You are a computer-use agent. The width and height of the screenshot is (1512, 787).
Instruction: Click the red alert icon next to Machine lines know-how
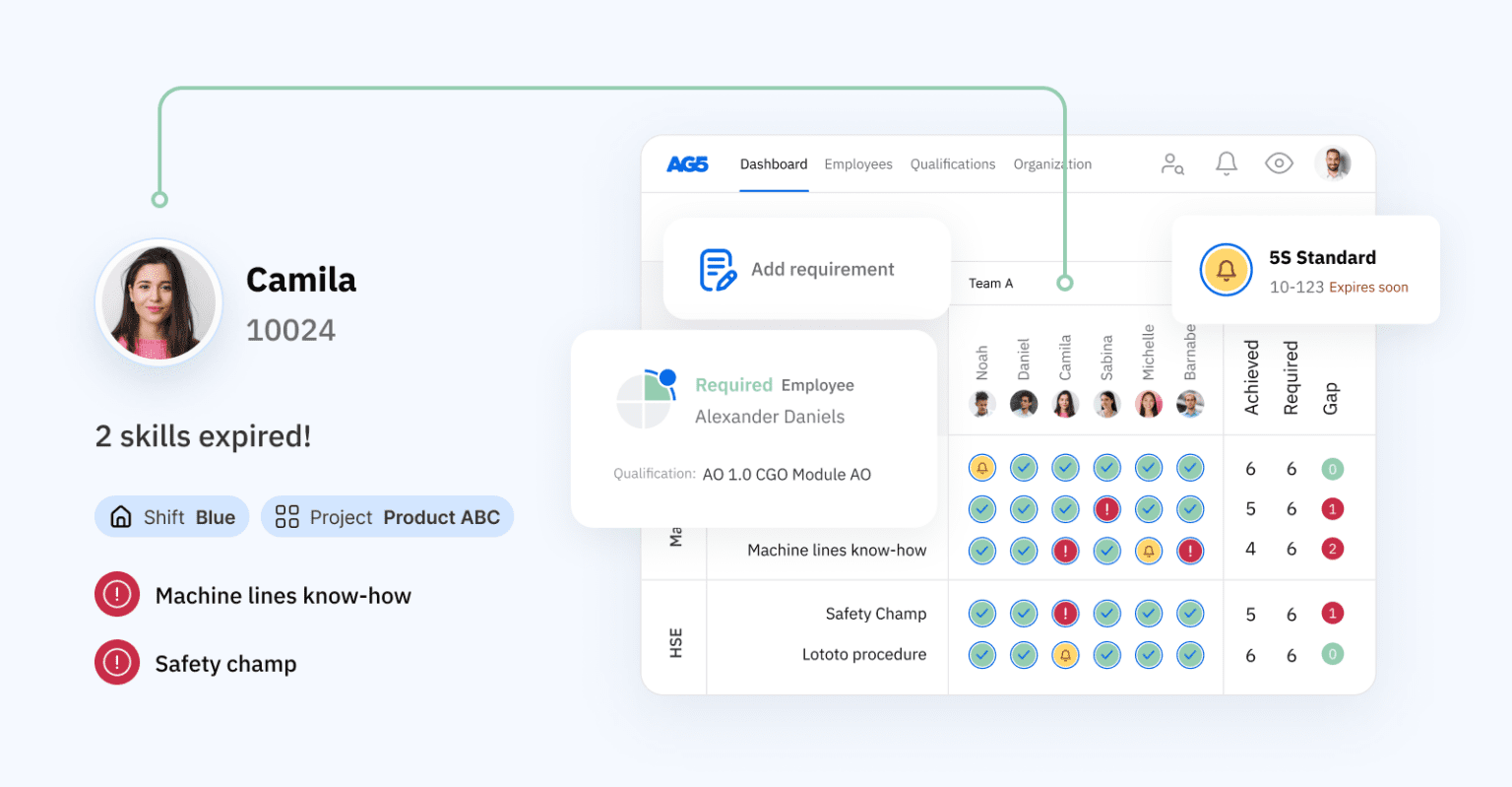(x=117, y=594)
